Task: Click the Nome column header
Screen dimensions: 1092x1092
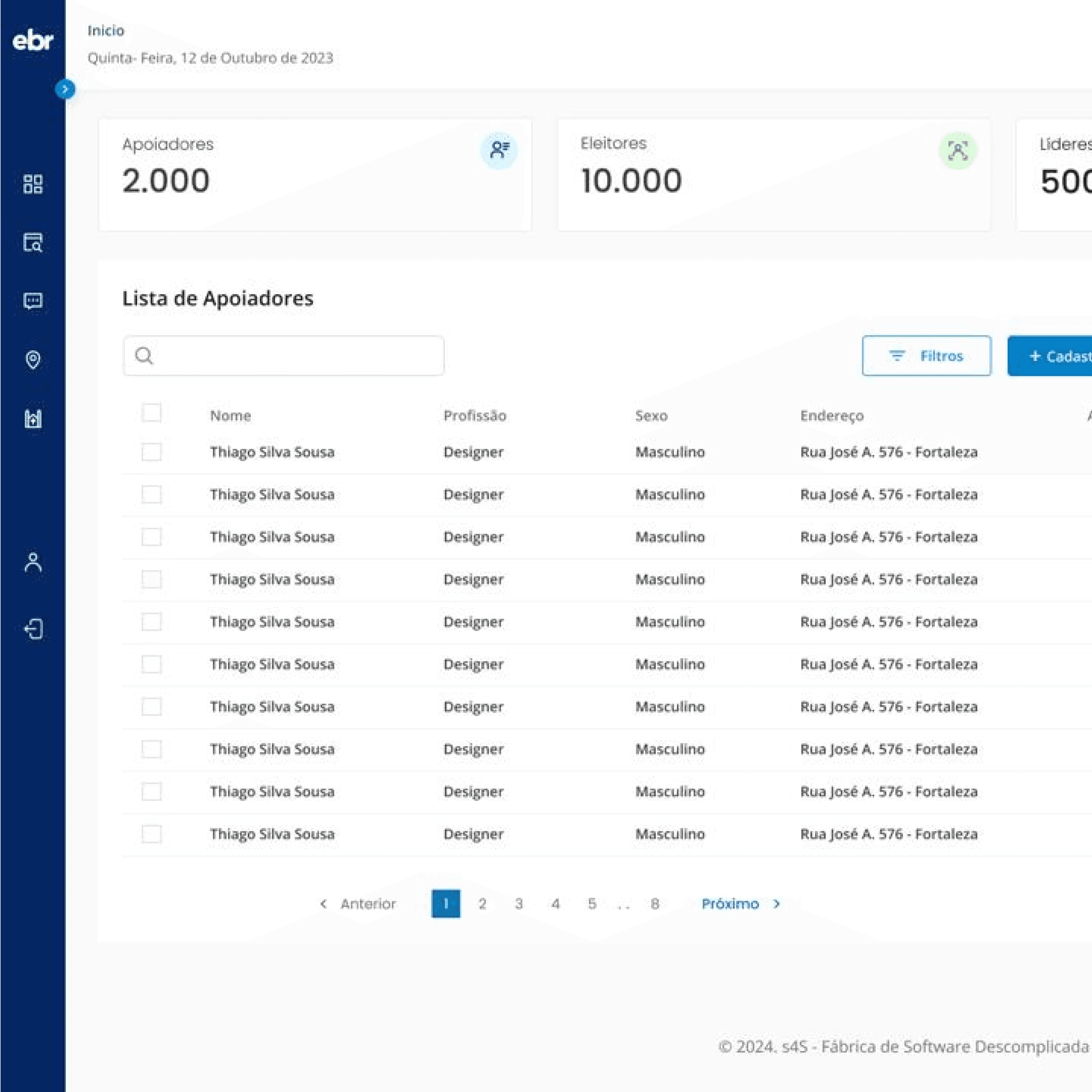Action: tap(231, 415)
